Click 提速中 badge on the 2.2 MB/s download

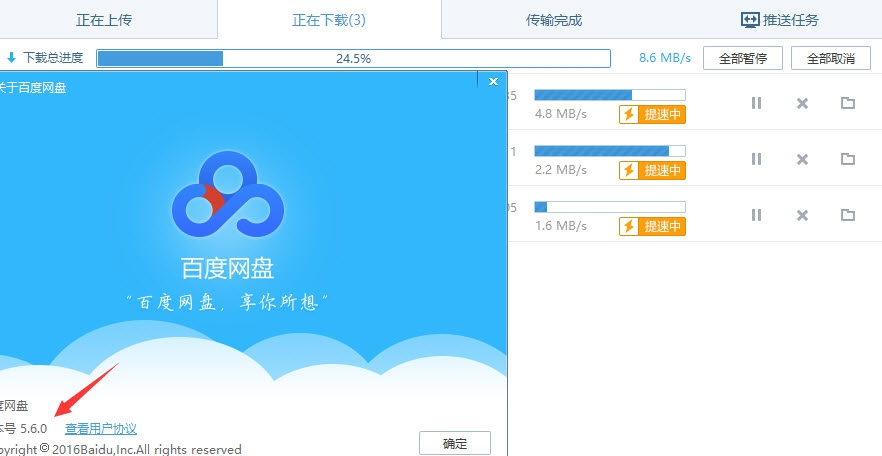tap(652, 170)
